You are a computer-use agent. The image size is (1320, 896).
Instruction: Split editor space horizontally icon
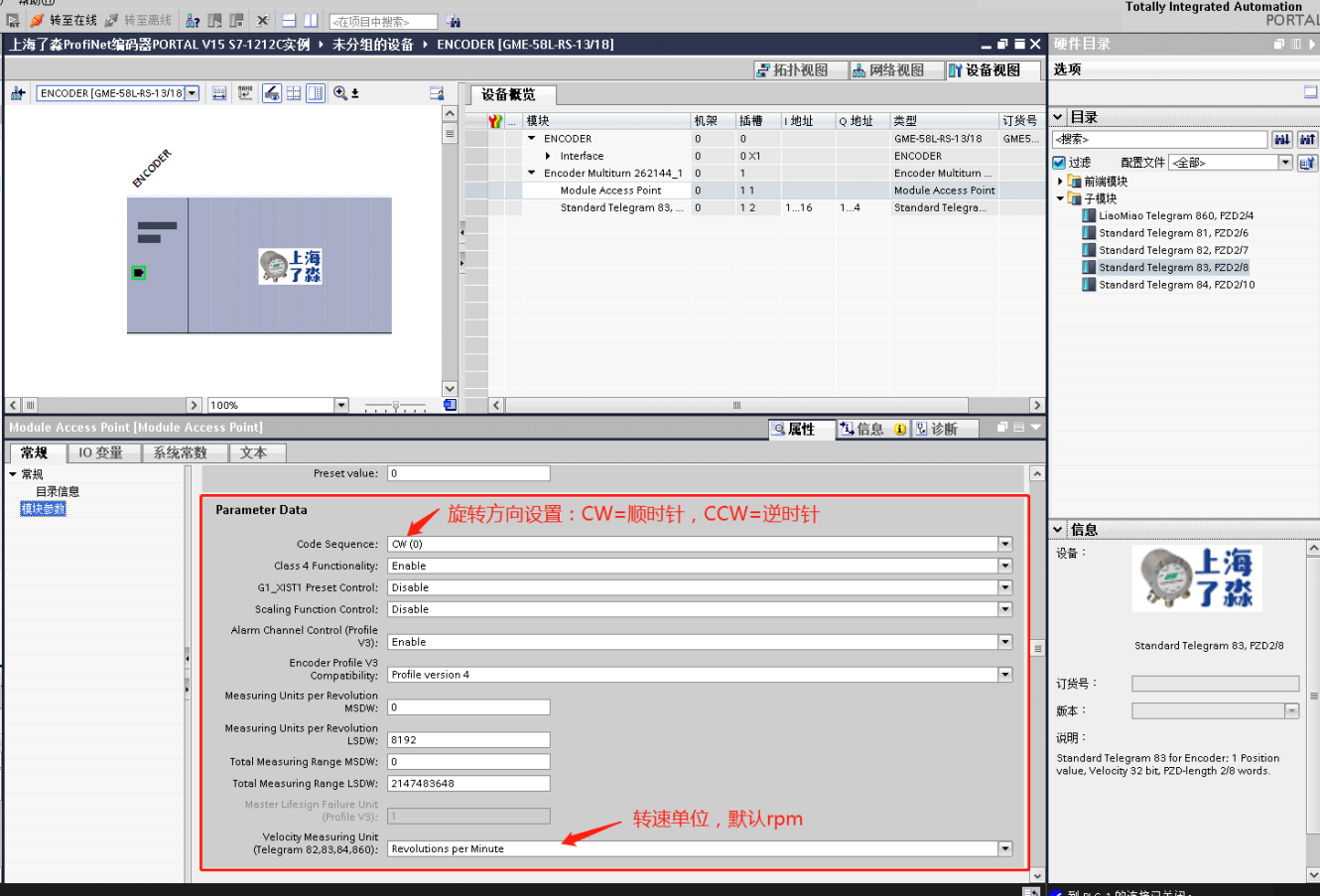coord(289,20)
